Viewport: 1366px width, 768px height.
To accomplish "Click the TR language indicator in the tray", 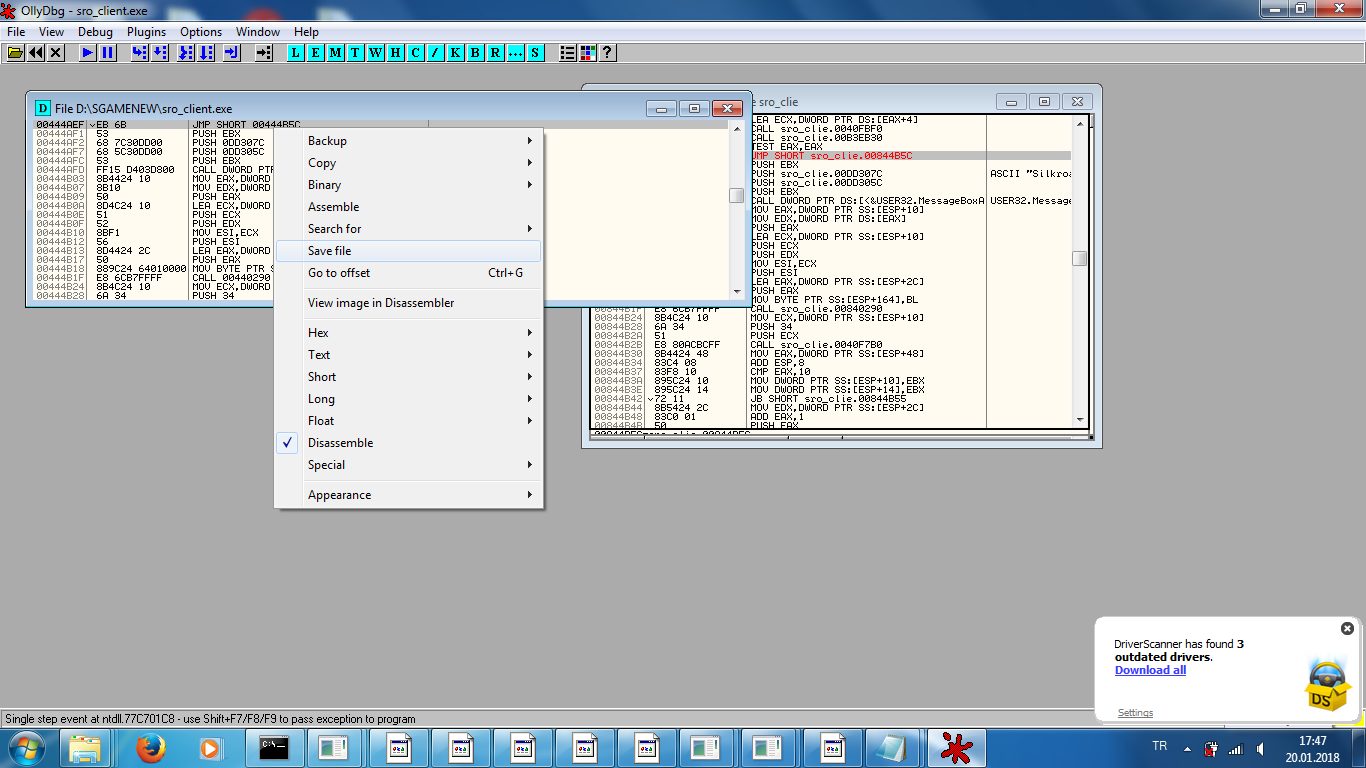I will 1160,746.
